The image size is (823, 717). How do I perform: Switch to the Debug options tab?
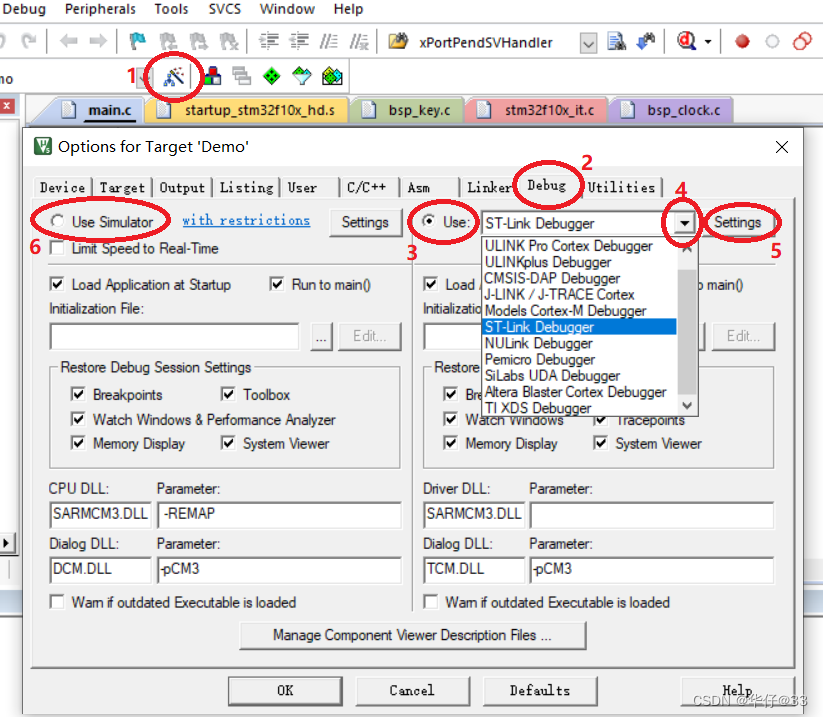[546, 185]
